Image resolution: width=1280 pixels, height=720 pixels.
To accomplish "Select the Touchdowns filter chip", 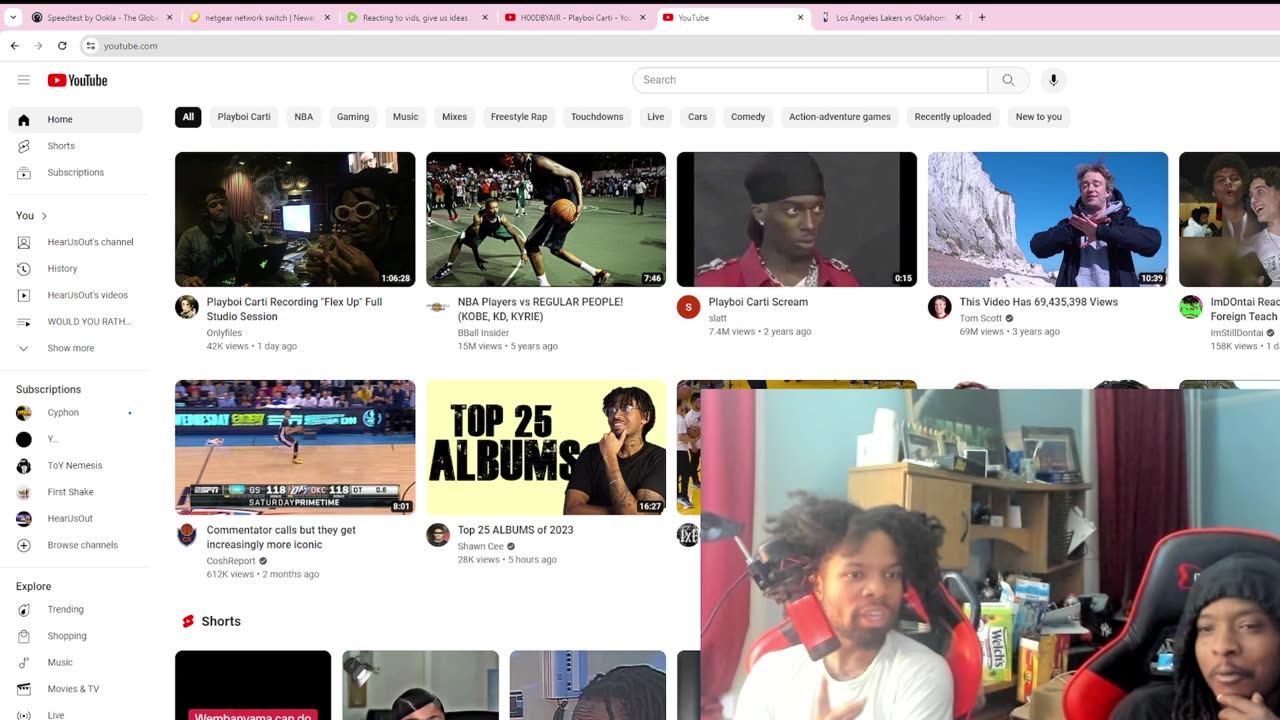I will click(x=597, y=117).
